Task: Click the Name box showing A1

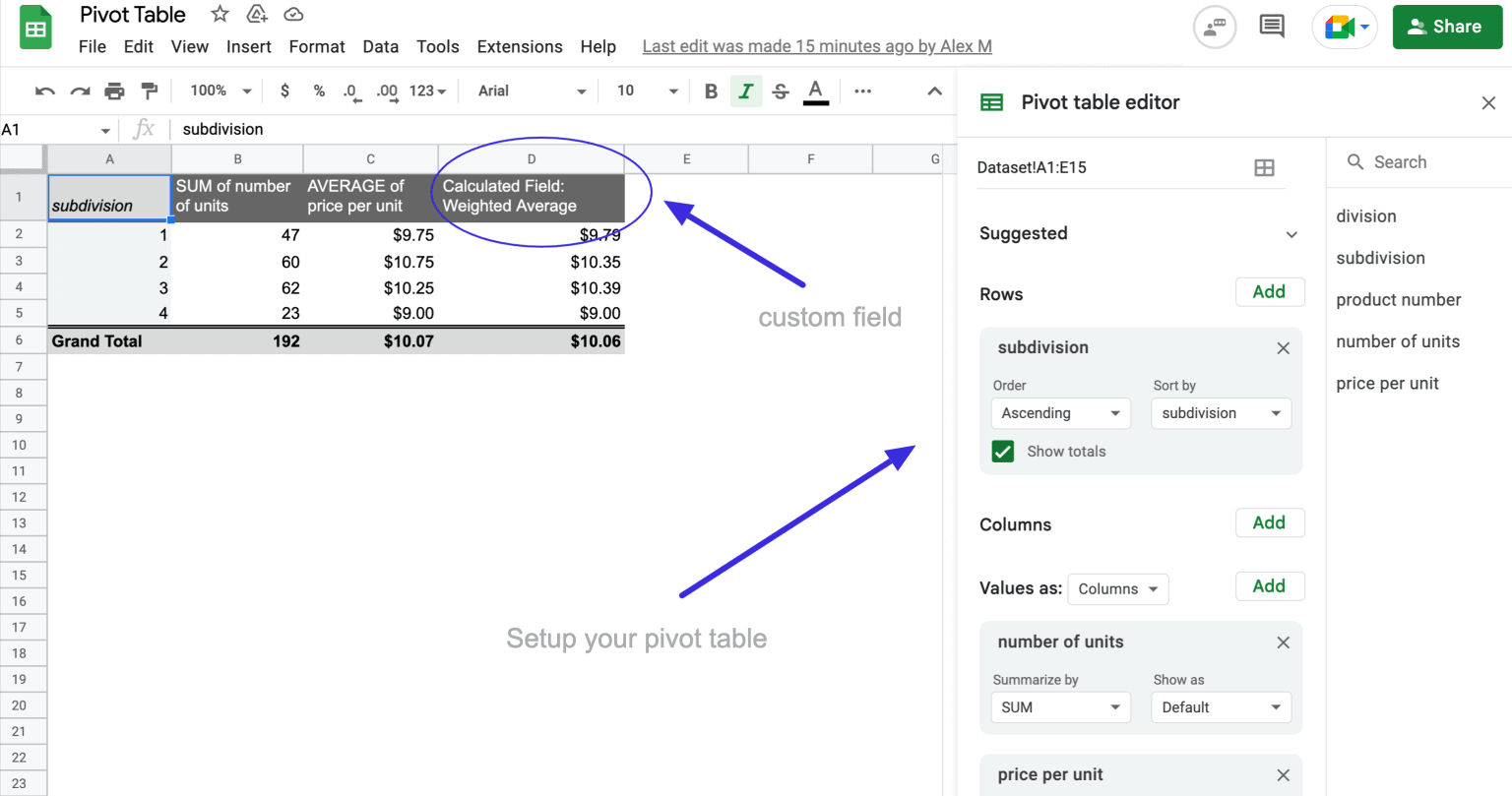Action: [56, 129]
